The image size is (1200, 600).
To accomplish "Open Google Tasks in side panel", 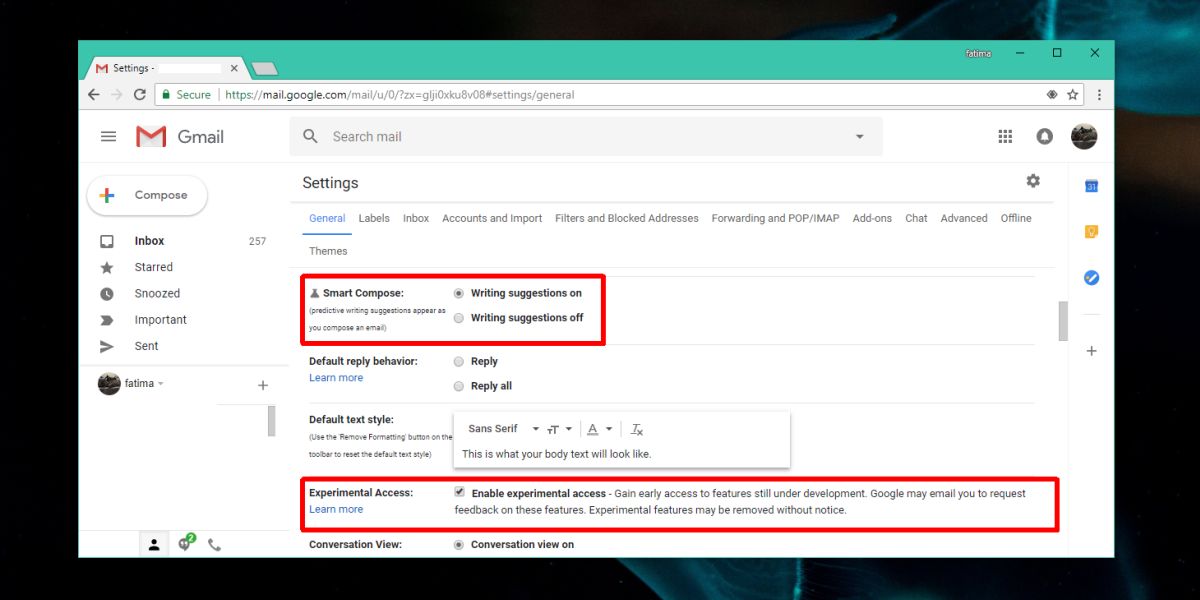I will (1091, 278).
